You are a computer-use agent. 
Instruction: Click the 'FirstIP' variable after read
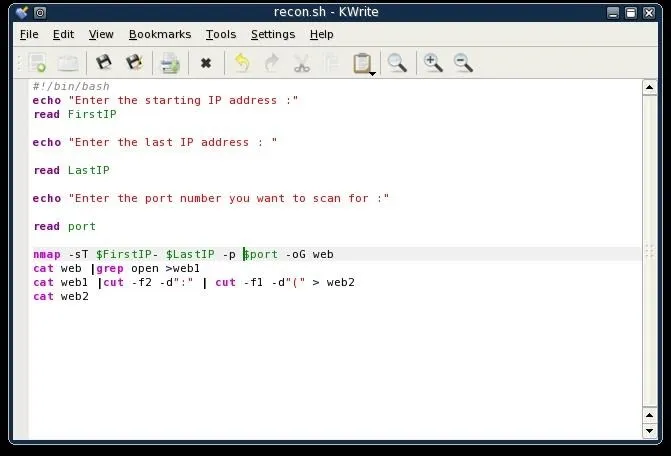[x=92, y=114]
